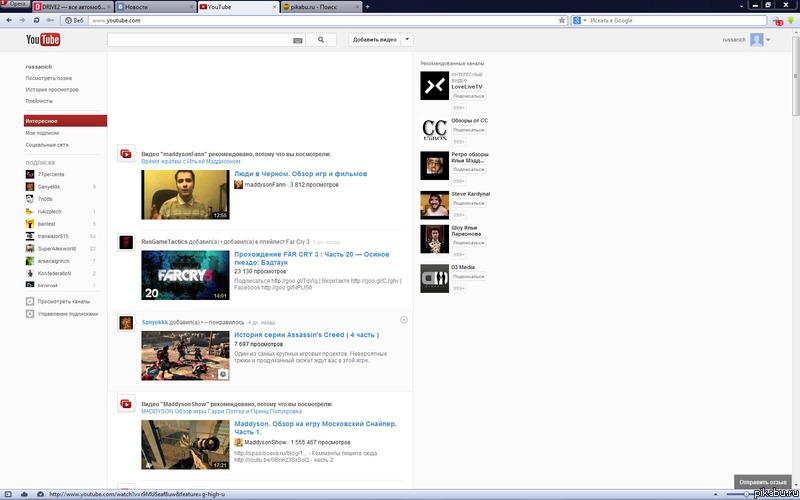Click the icon beside Управление подписками

30,314
